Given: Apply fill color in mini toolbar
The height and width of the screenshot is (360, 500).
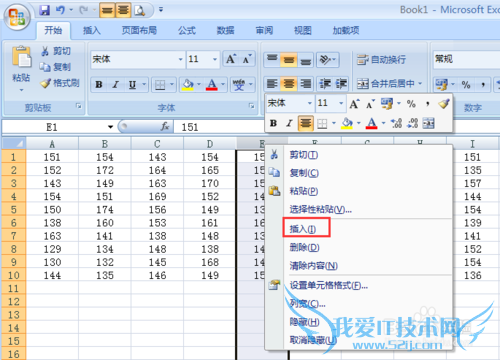Looking at the screenshot, I should tap(347, 123).
